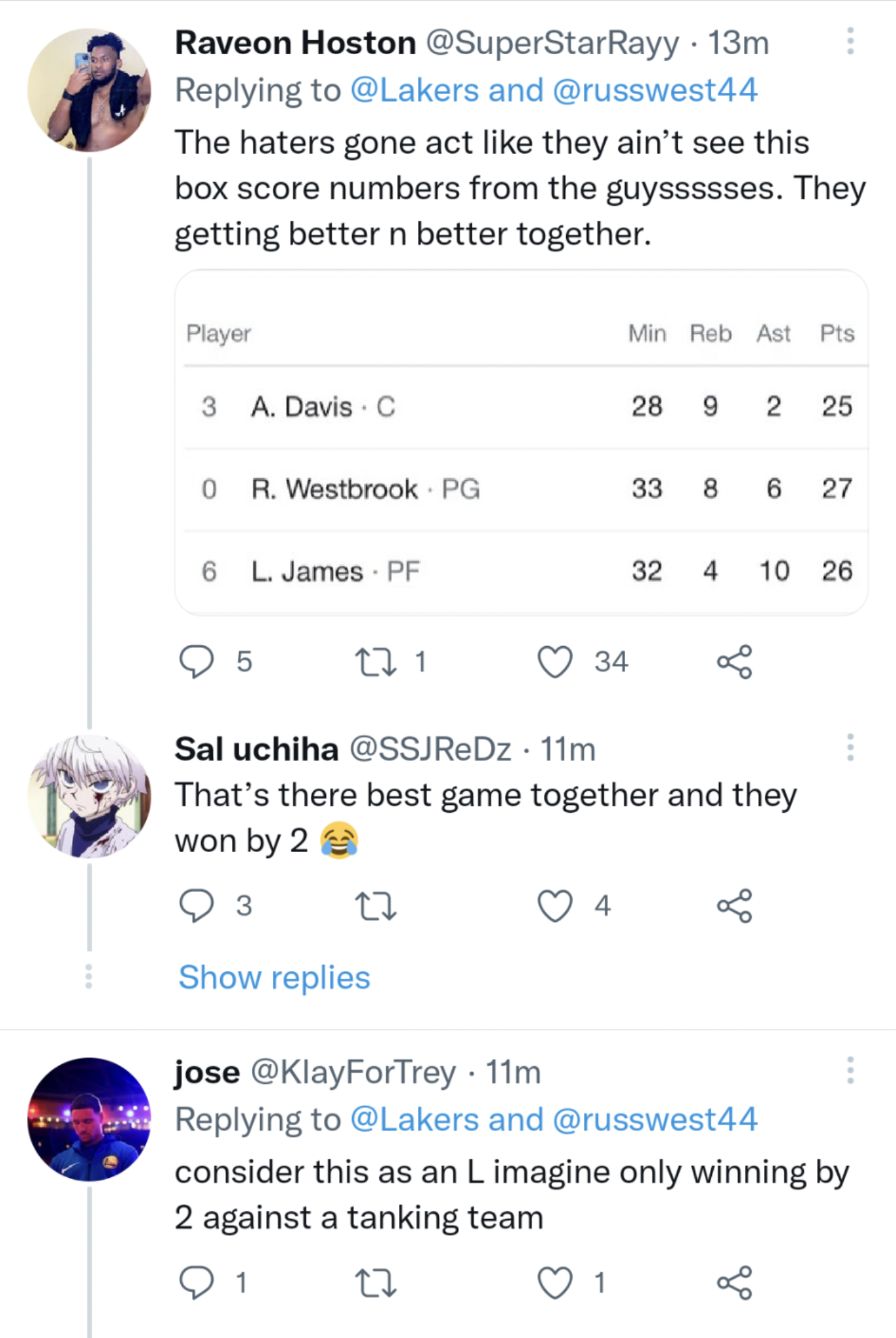
Task: Open more options on Raveon Hoston's tweet
Action: pyautogui.click(x=849, y=41)
